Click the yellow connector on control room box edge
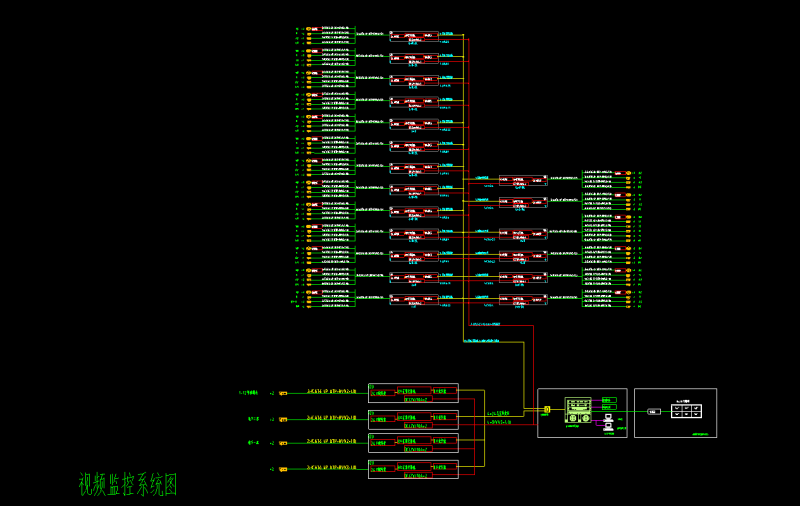 point(547,410)
